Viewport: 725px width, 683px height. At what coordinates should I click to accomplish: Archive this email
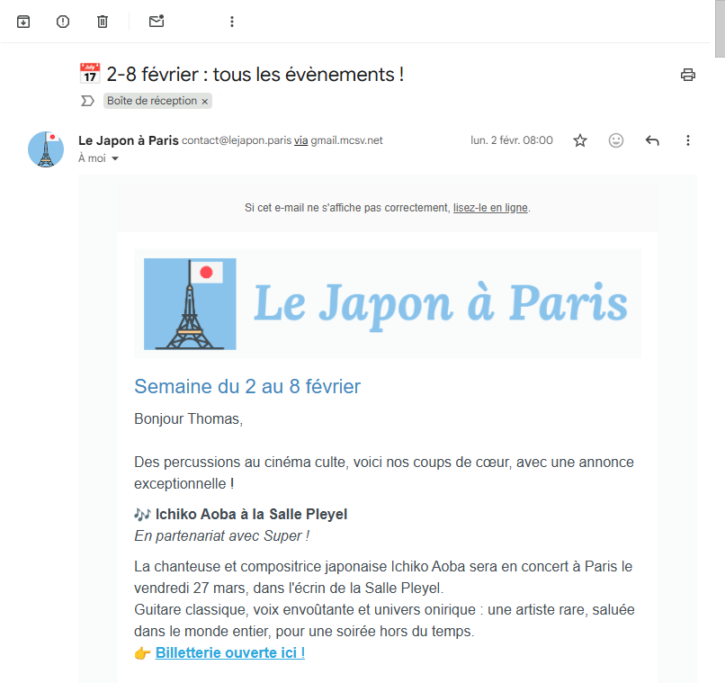23,21
